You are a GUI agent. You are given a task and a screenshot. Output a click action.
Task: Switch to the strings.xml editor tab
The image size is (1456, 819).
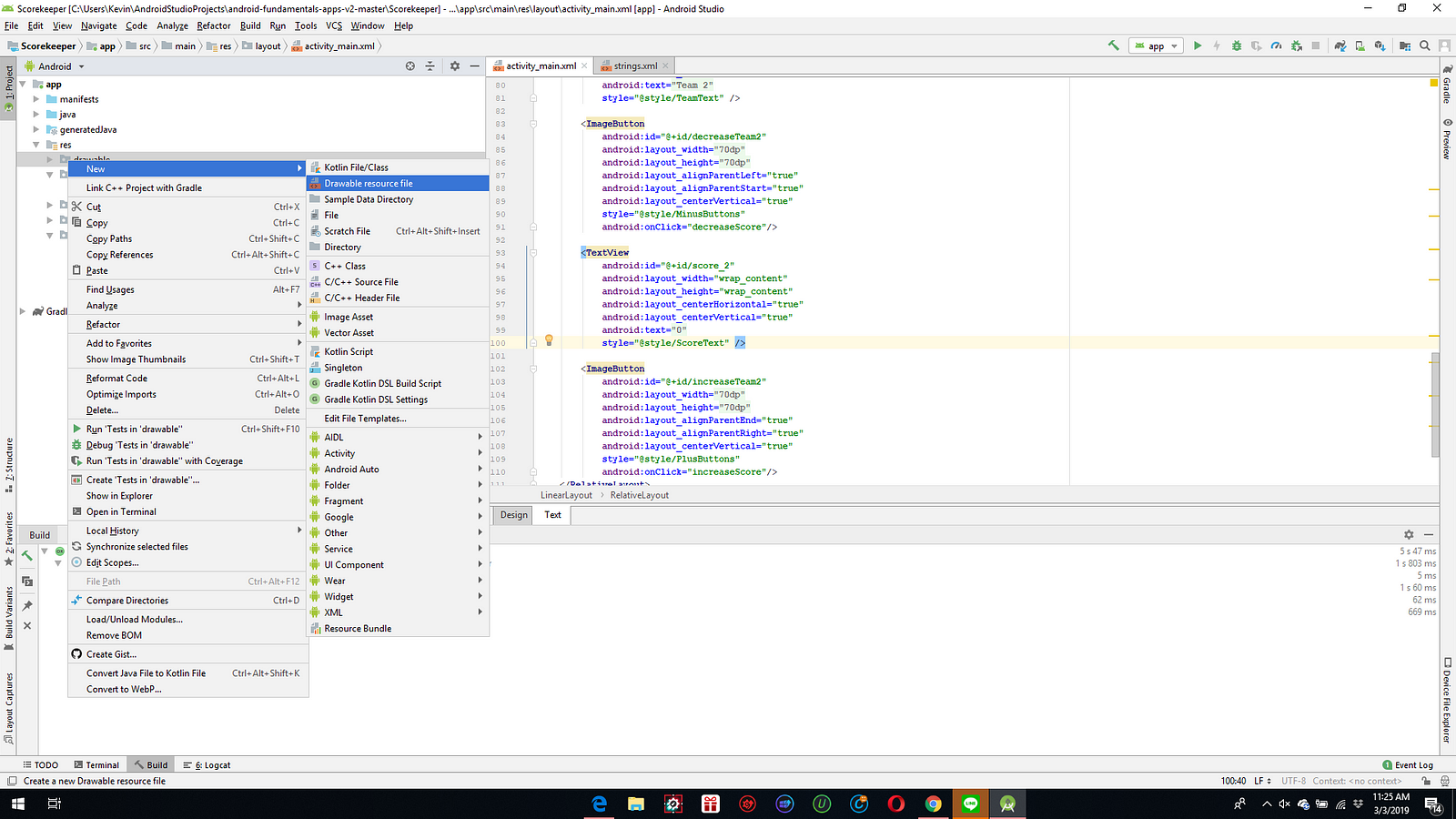635,66
